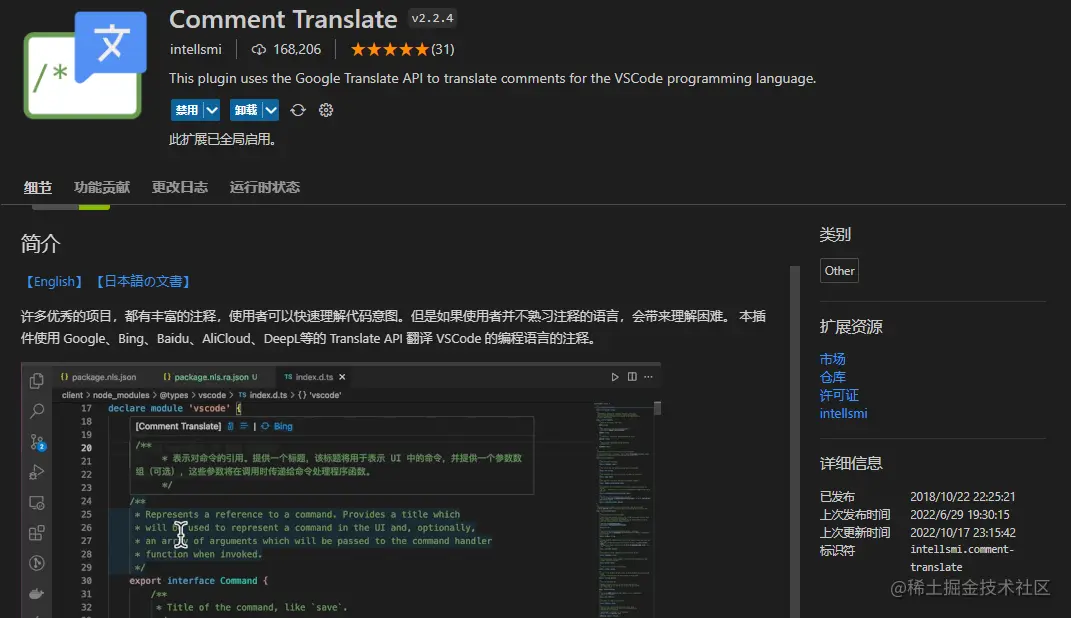Click the vscode breadcrumb in the demo image
Viewport: 1071px width, 618px height.
pyautogui.click(x=212, y=395)
